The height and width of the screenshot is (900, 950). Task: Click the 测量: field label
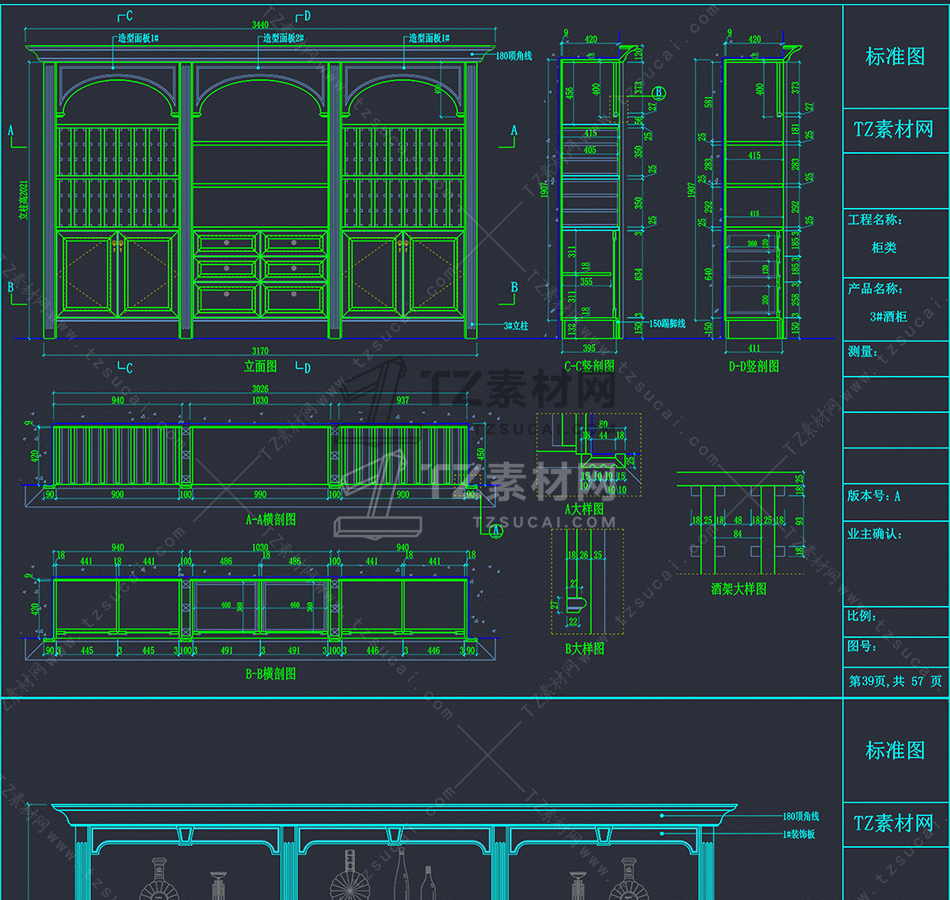click(862, 352)
